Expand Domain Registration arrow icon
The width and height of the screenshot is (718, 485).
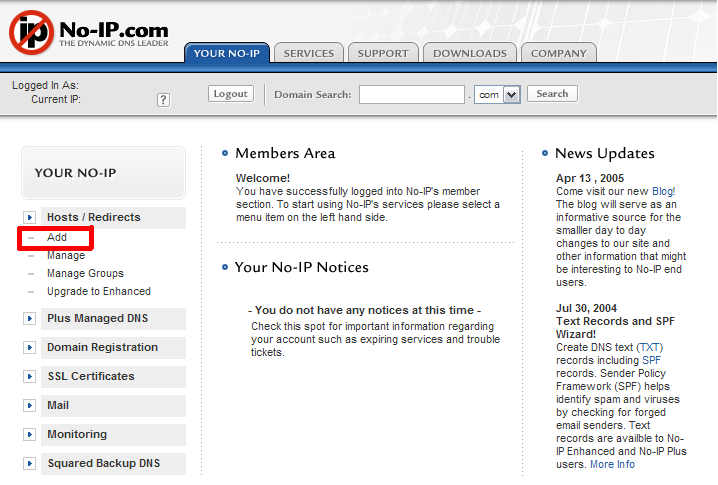tap(30, 348)
